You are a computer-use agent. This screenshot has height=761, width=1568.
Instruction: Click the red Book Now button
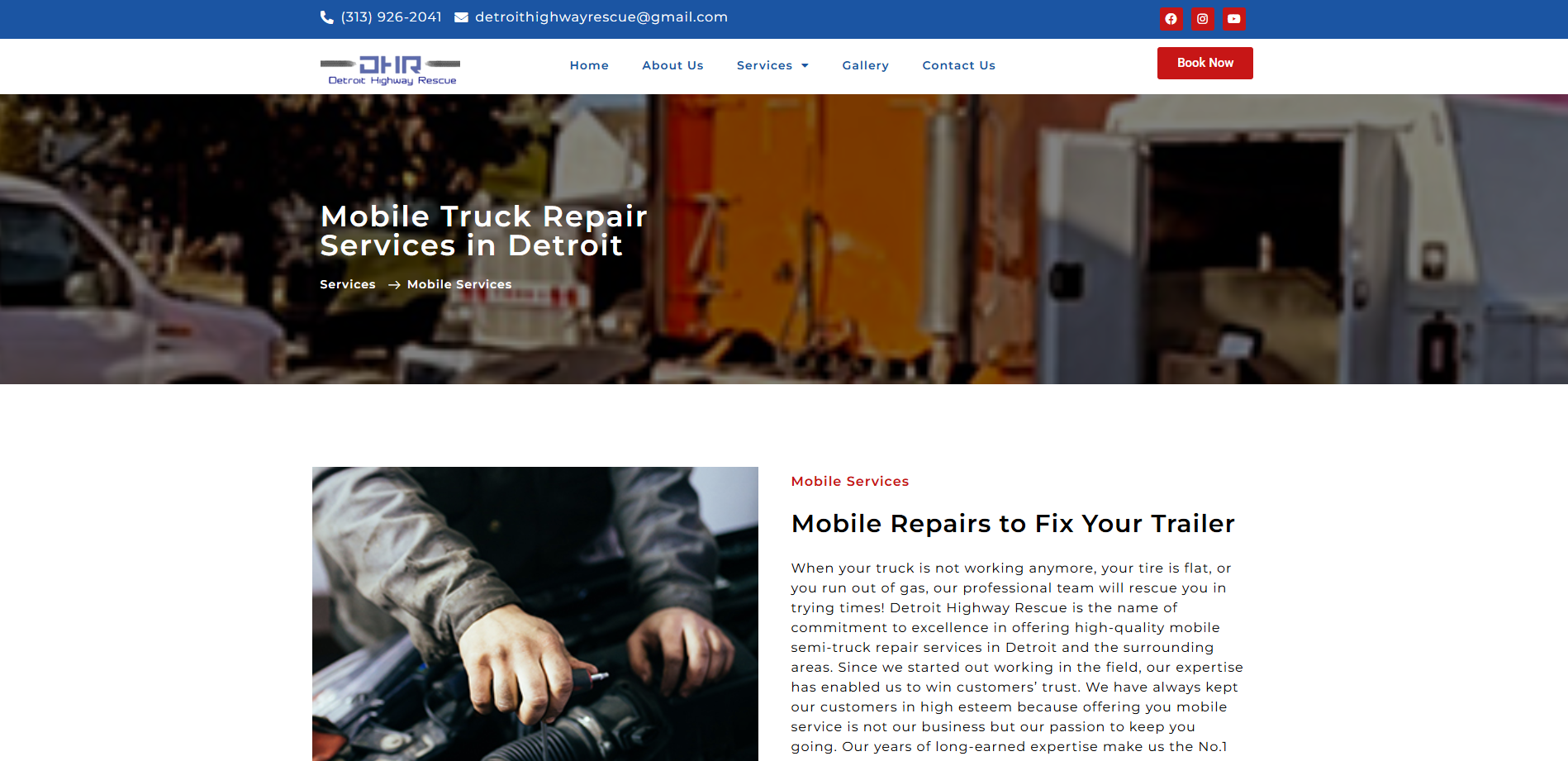tap(1205, 63)
